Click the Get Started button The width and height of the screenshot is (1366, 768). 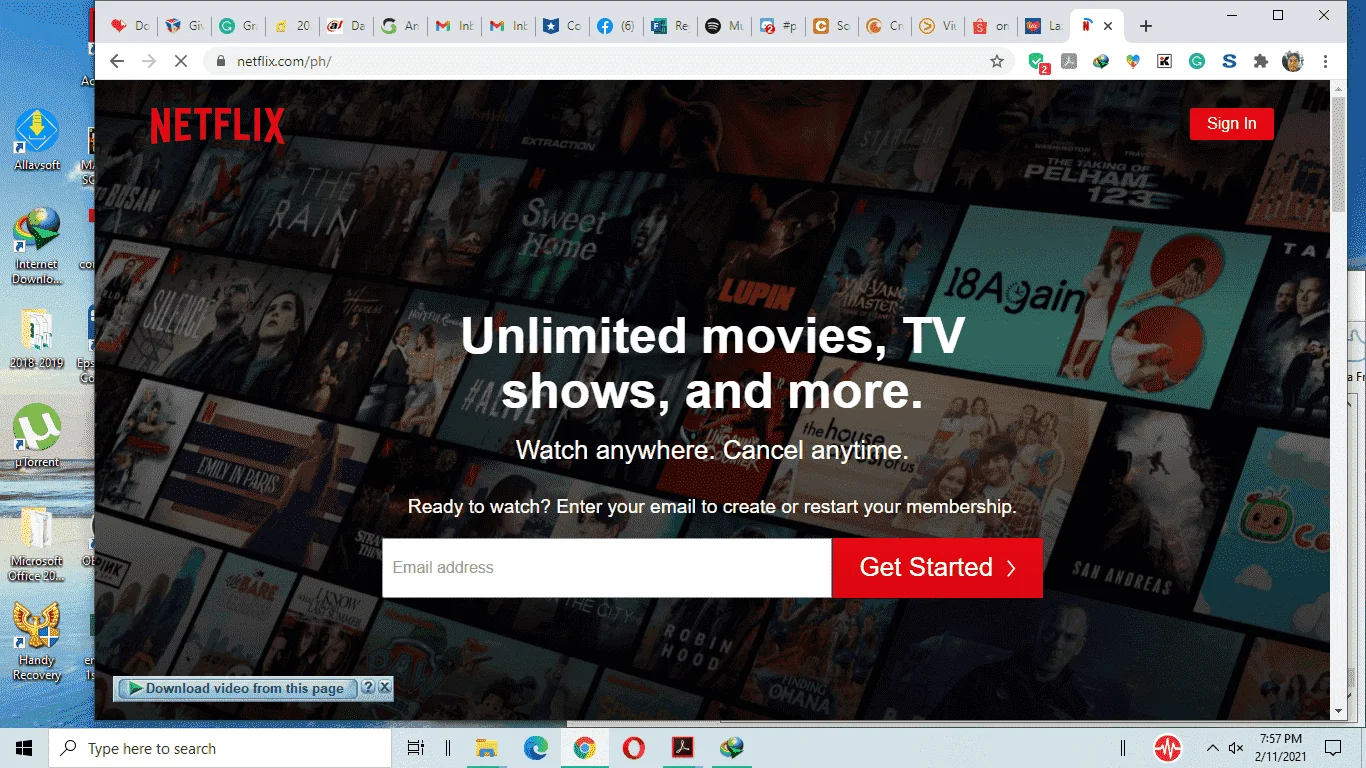click(937, 568)
